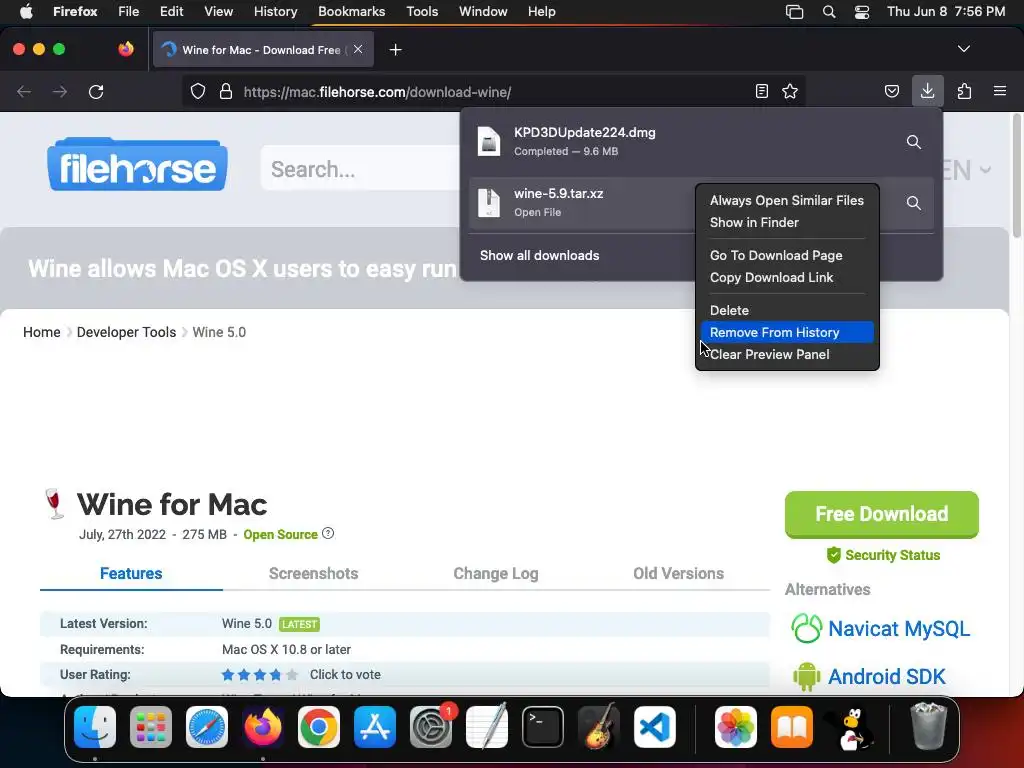The height and width of the screenshot is (768, 1024).
Task: Switch to the Change Log tab
Action: pyautogui.click(x=496, y=573)
